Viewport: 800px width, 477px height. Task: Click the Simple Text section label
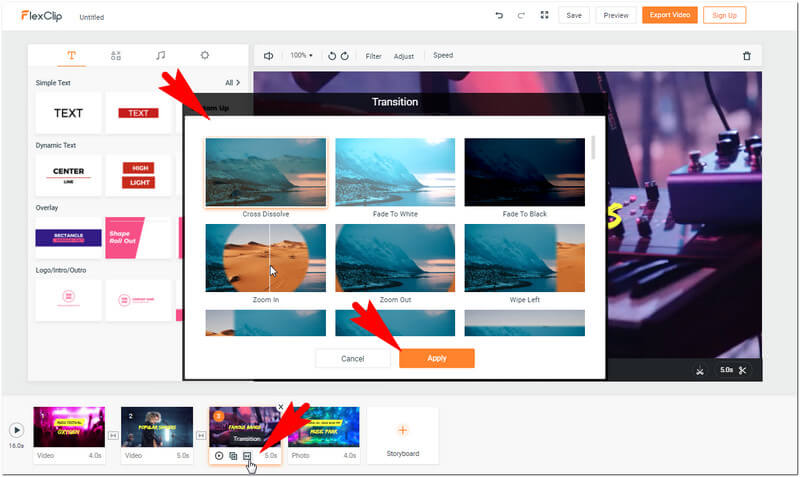pyautogui.click(x=53, y=83)
